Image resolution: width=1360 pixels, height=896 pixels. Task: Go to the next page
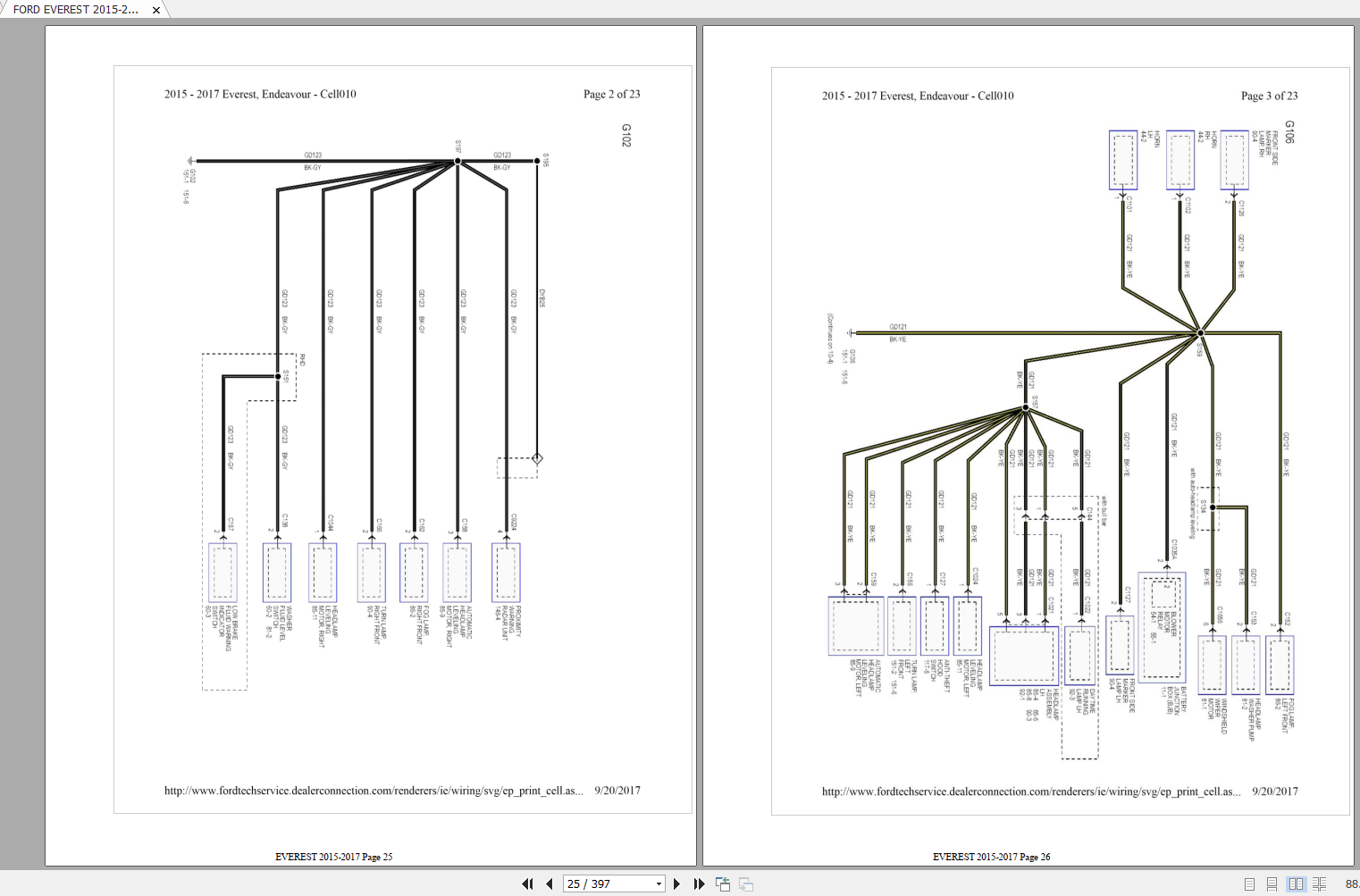676,883
